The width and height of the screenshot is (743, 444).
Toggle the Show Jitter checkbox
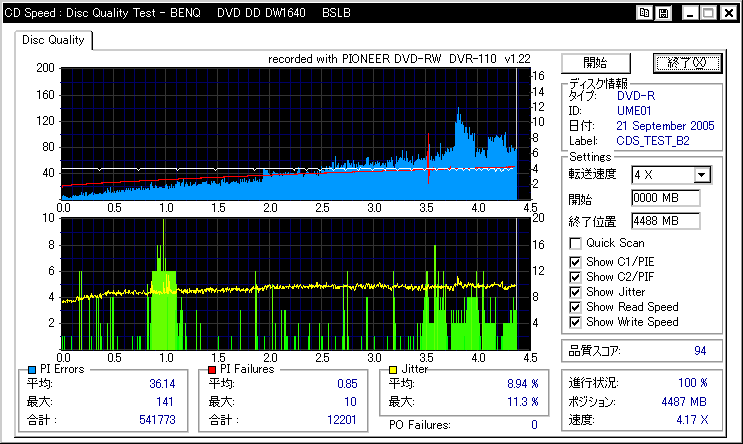pyautogui.click(x=575, y=292)
